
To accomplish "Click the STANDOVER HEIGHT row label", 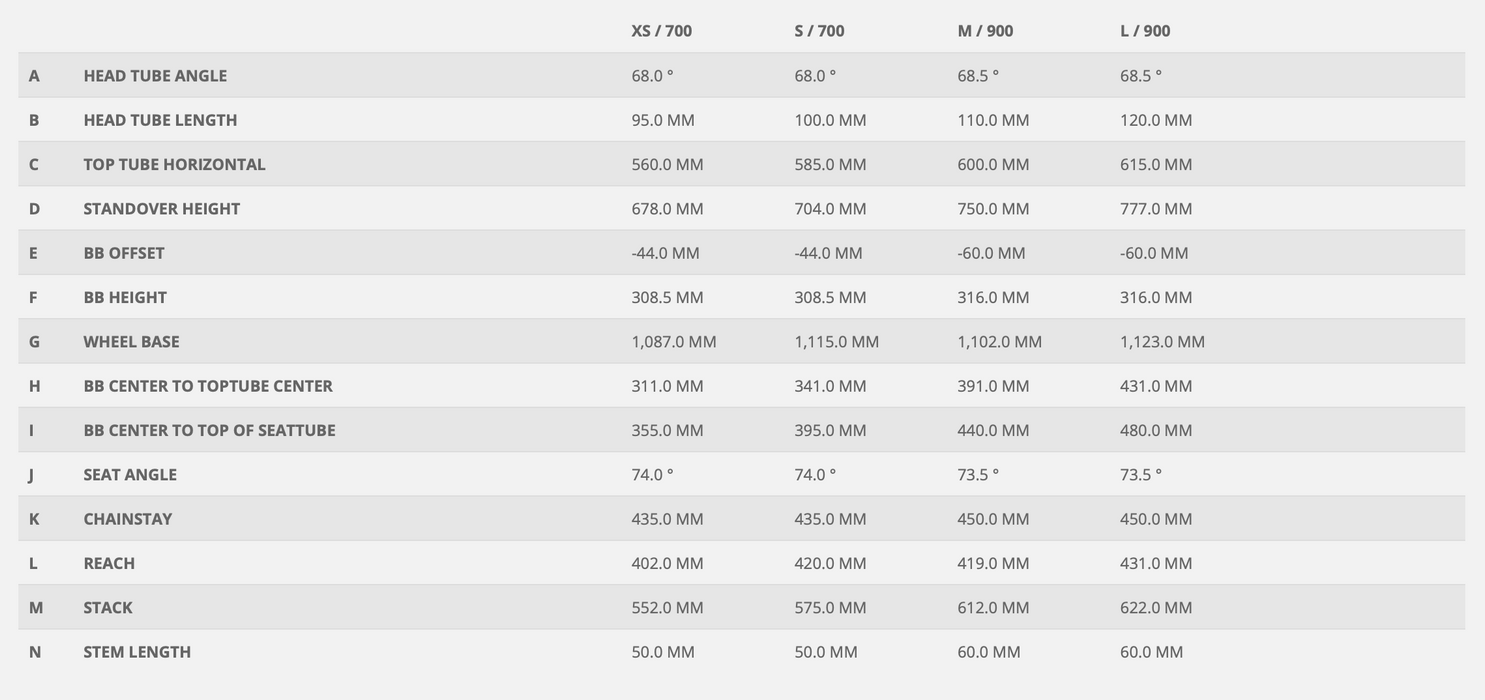I will click(x=161, y=209).
